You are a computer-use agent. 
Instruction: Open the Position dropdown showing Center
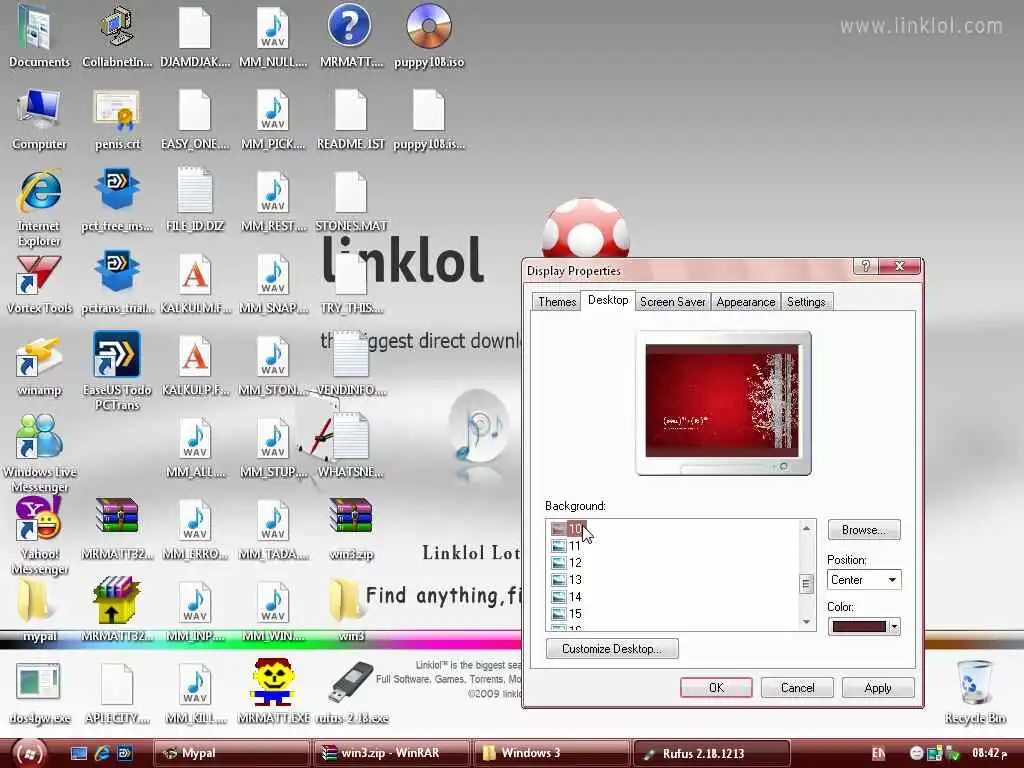click(x=864, y=580)
